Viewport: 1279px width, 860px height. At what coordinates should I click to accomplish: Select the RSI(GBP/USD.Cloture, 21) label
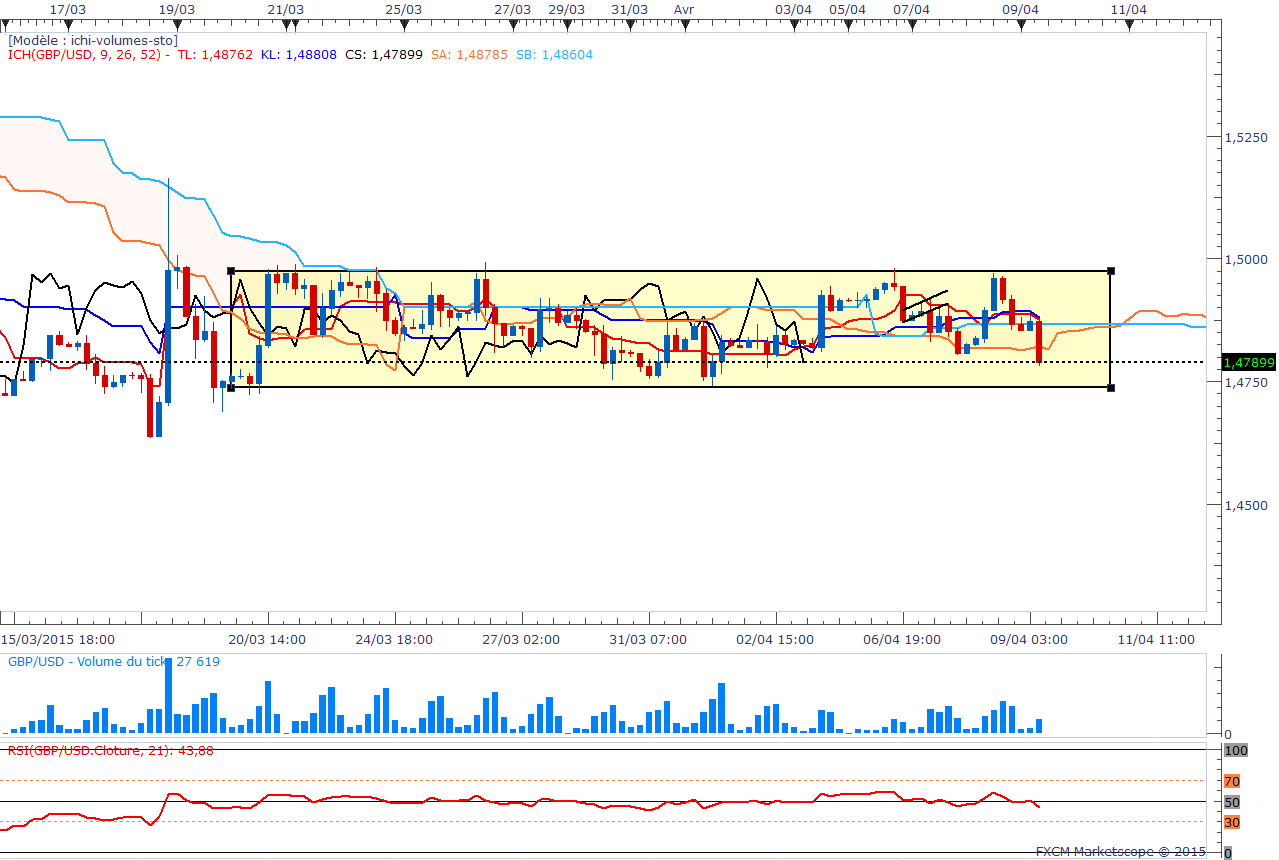coord(110,750)
